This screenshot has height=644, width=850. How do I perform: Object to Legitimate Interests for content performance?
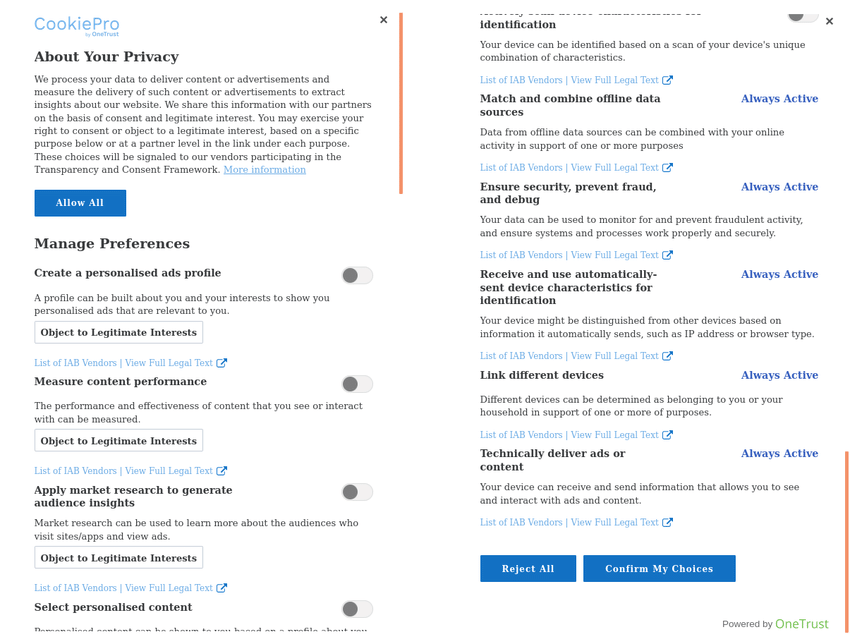pyautogui.click(x=118, y=441)
